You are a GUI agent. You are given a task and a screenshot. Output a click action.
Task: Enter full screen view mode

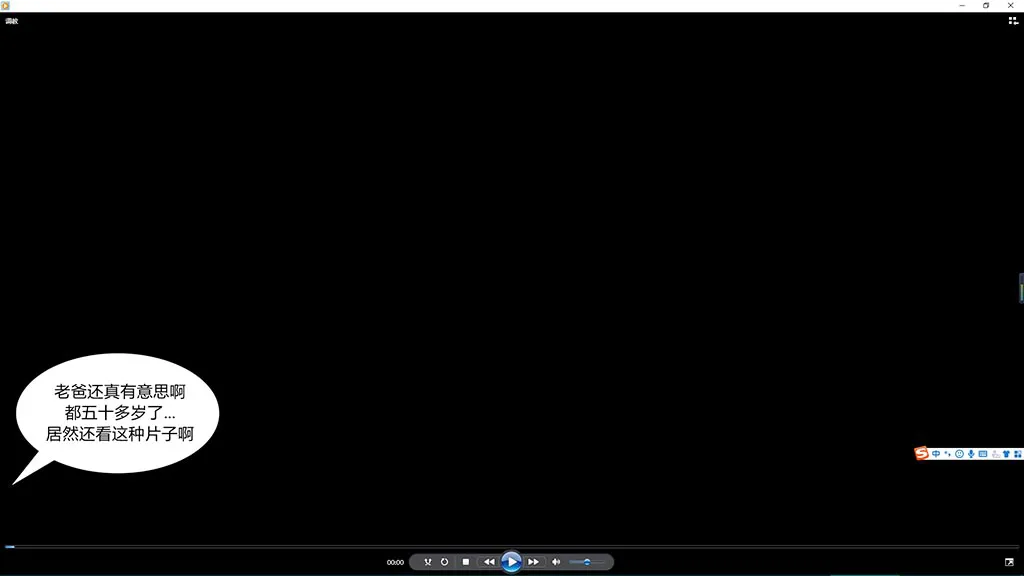(1009, 562)
